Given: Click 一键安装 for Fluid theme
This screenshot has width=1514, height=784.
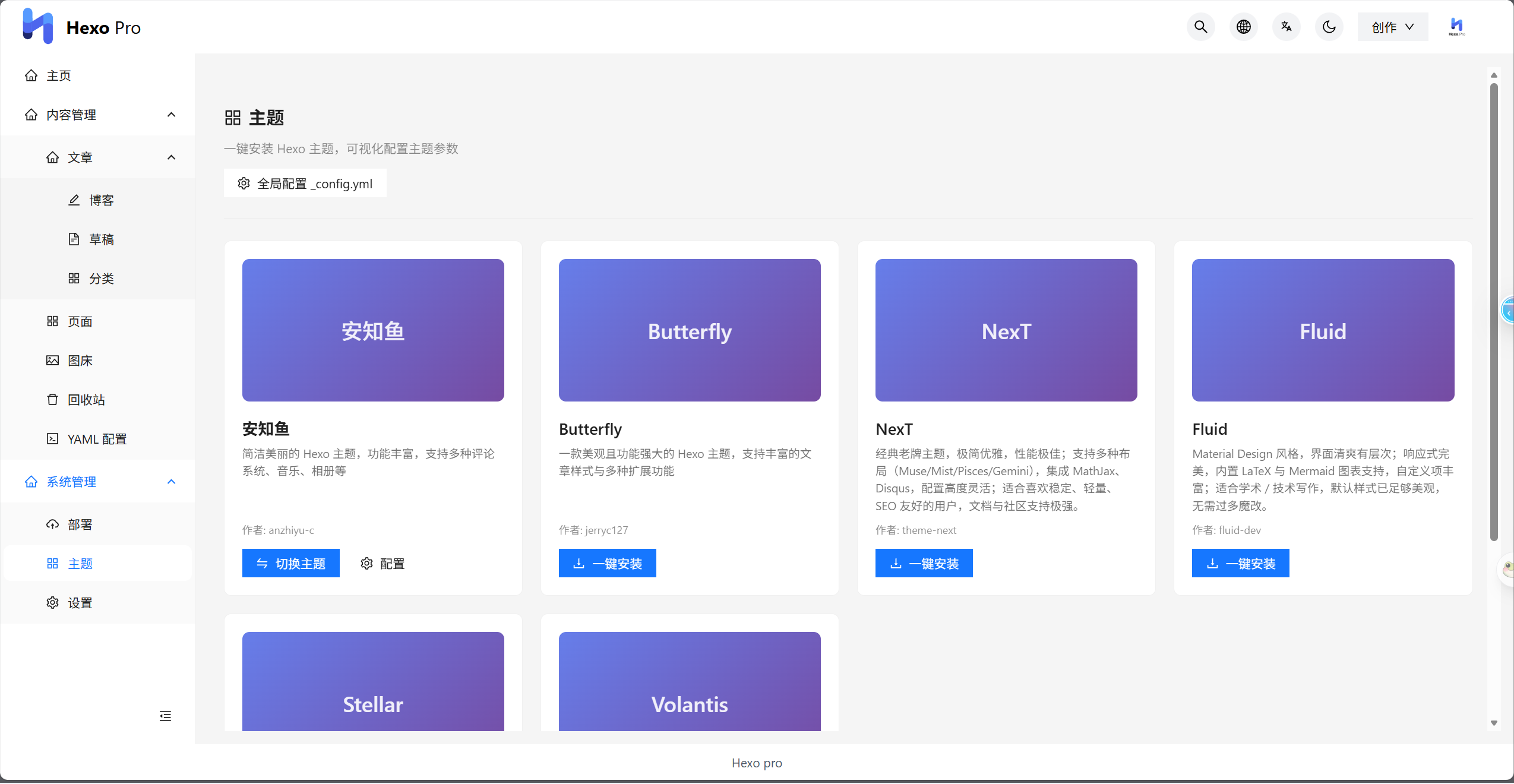Looking at the screenshot, I should [x=1241, y=563].
